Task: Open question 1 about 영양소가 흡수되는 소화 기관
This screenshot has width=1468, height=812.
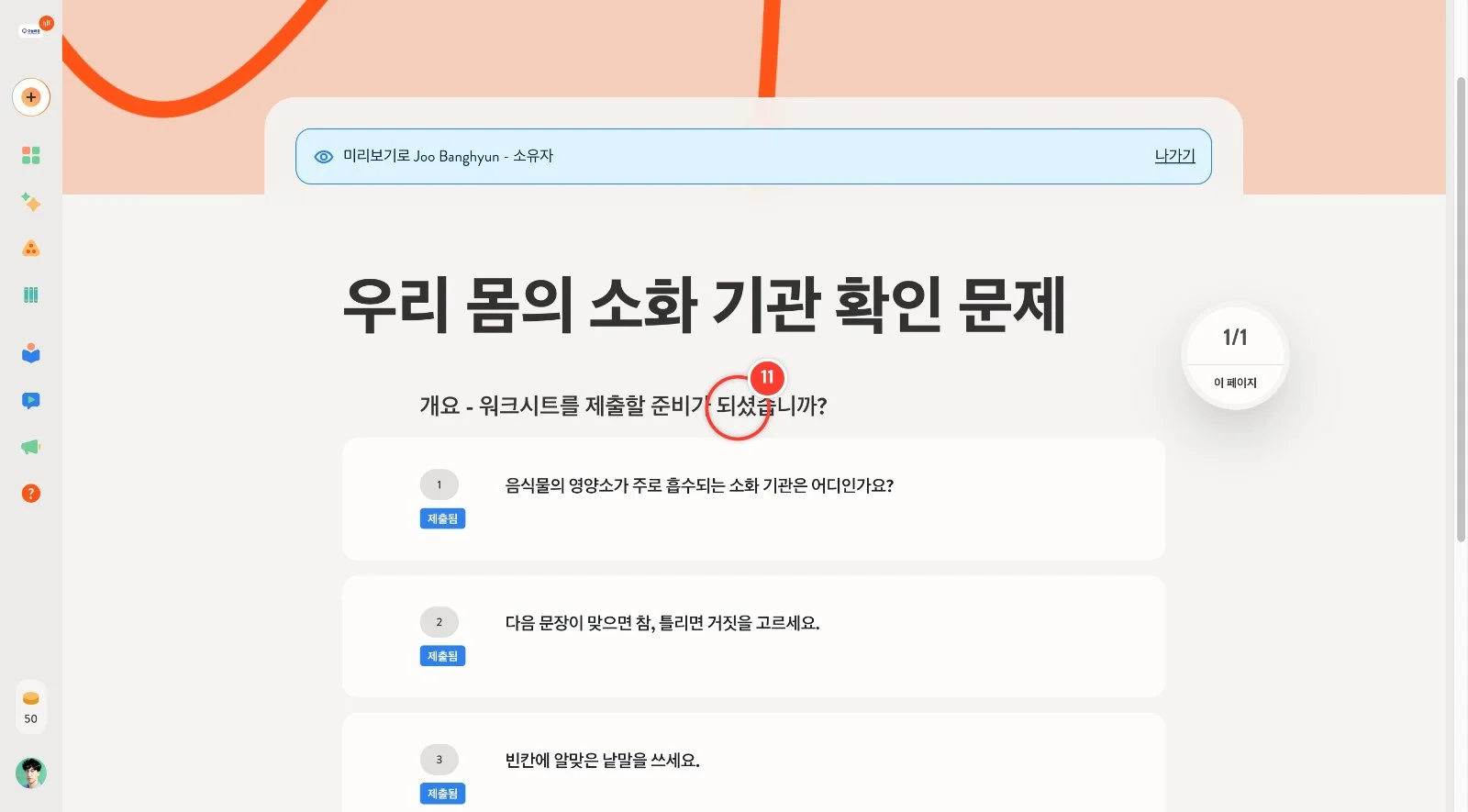Action: (x=753, y=499)
